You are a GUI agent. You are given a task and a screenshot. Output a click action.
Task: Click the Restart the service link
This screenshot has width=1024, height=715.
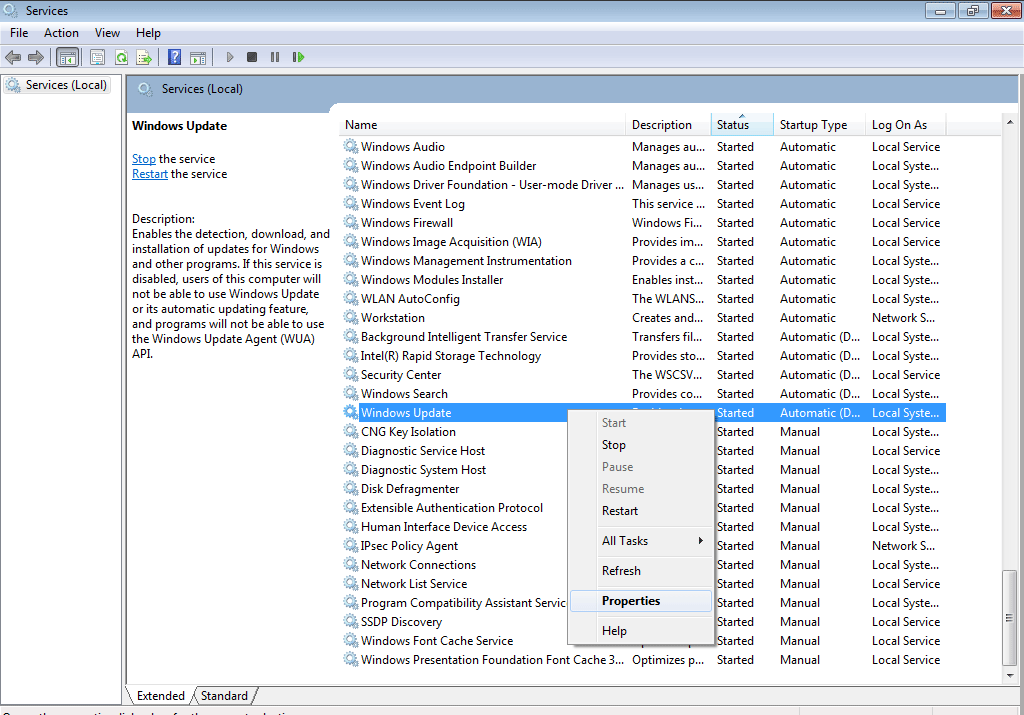(150, 174)
